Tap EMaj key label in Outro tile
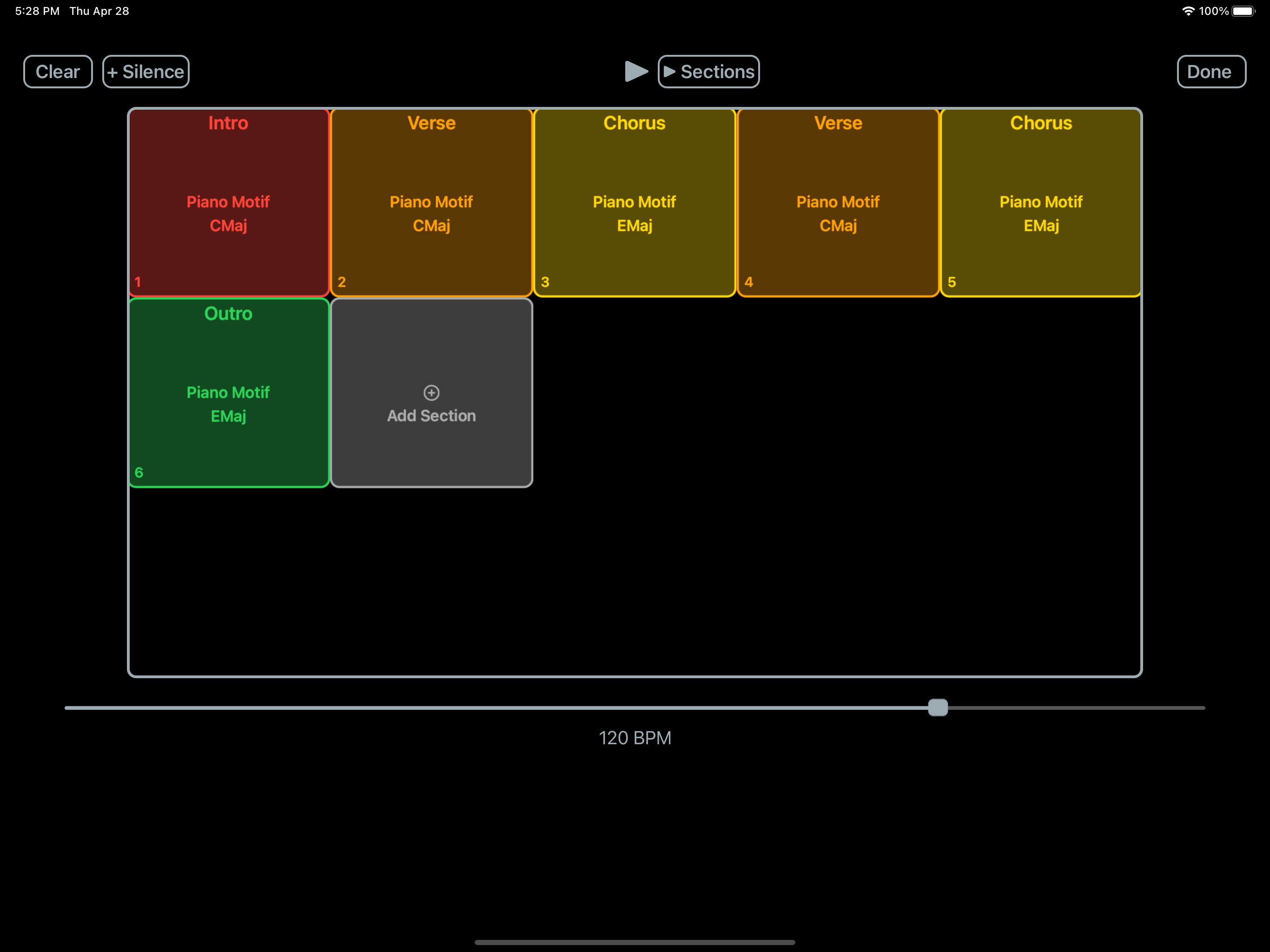 click(229, 416)
